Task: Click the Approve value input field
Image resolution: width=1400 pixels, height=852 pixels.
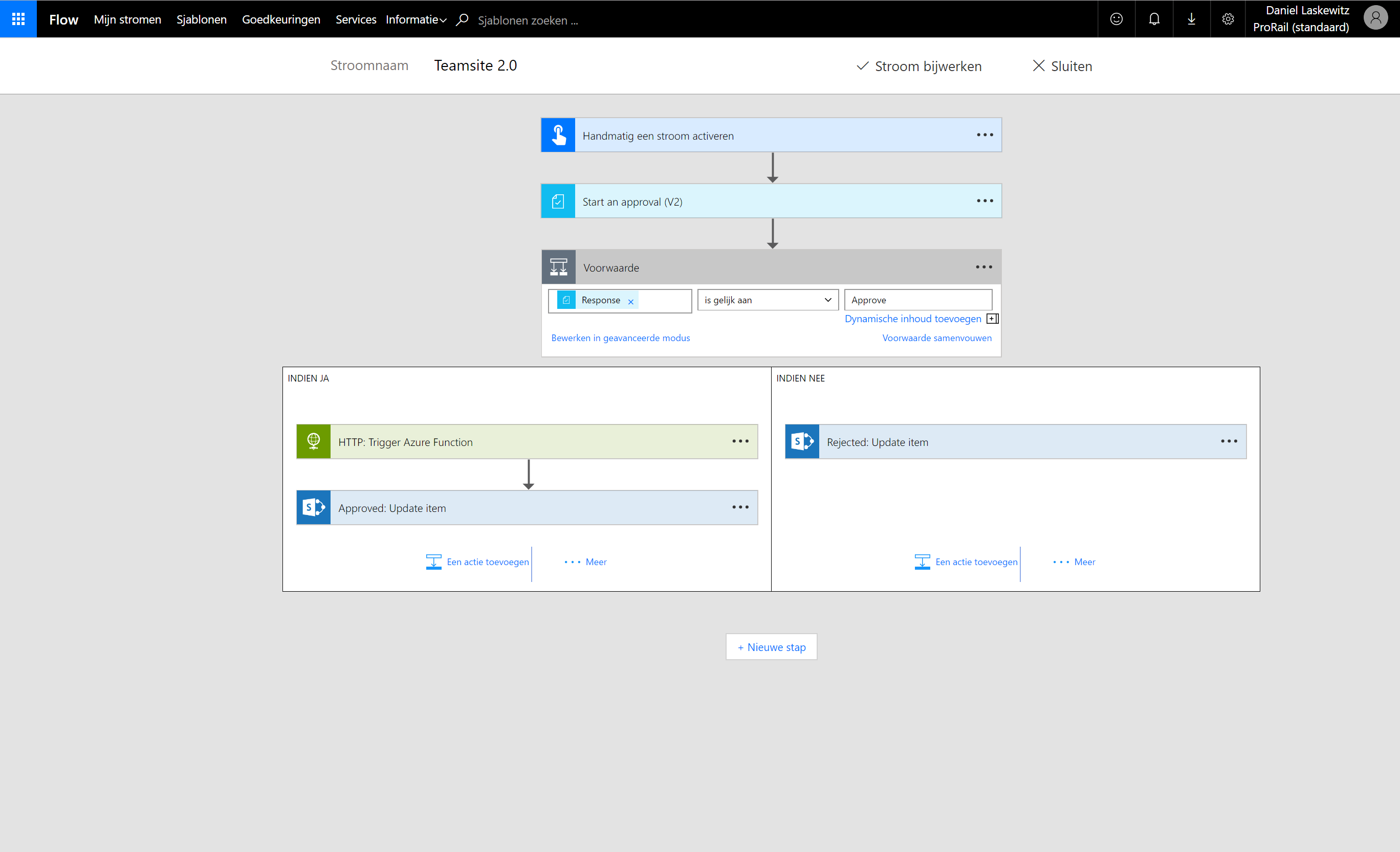Action: [917, 300]
